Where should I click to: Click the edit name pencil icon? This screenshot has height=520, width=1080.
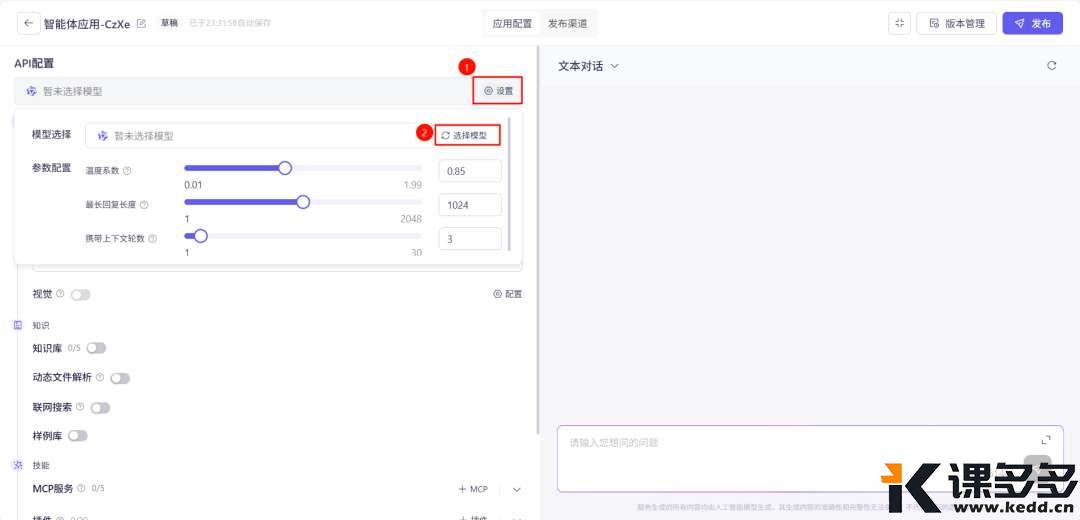[141, 23]
